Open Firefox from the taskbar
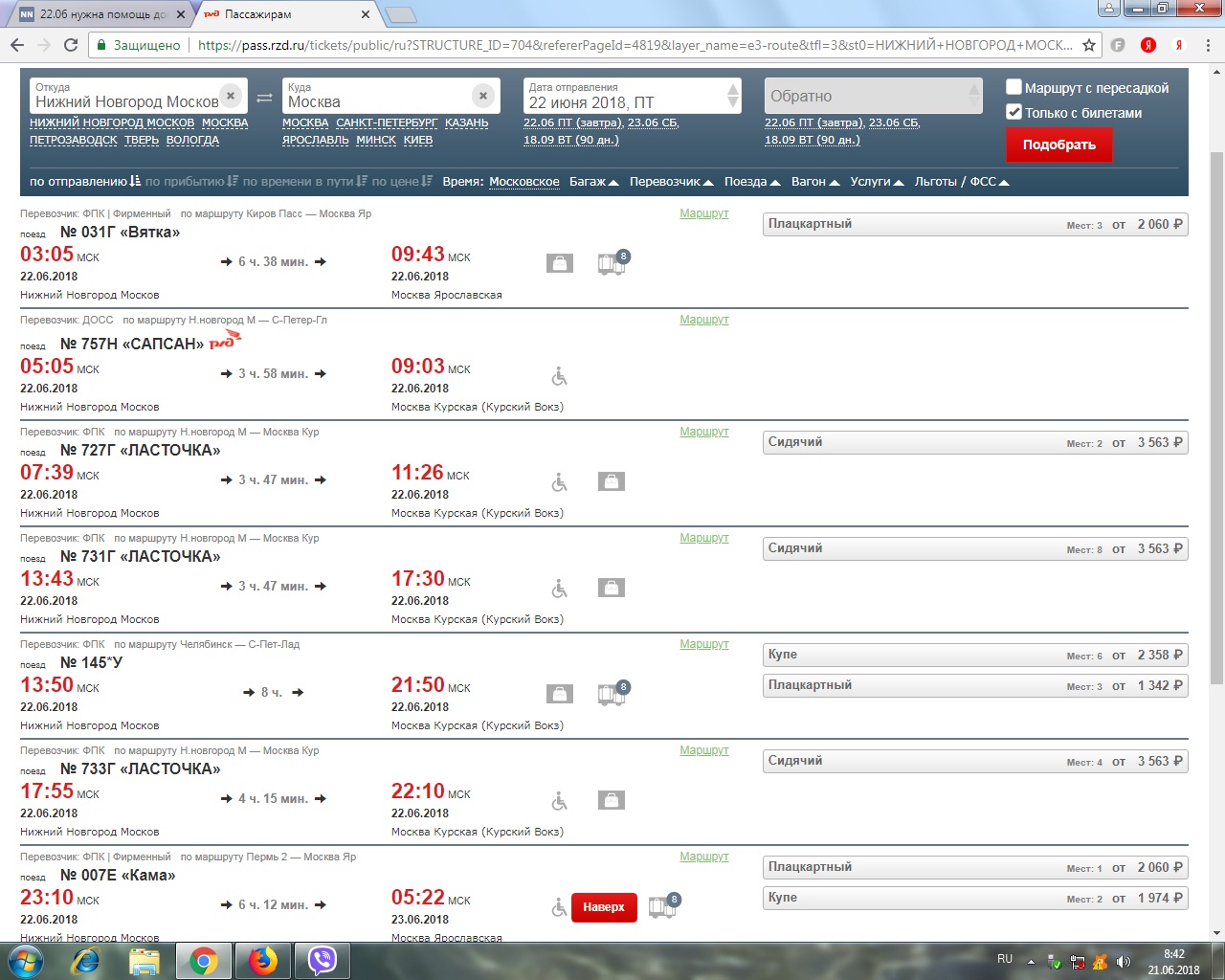 pos(263,960)
